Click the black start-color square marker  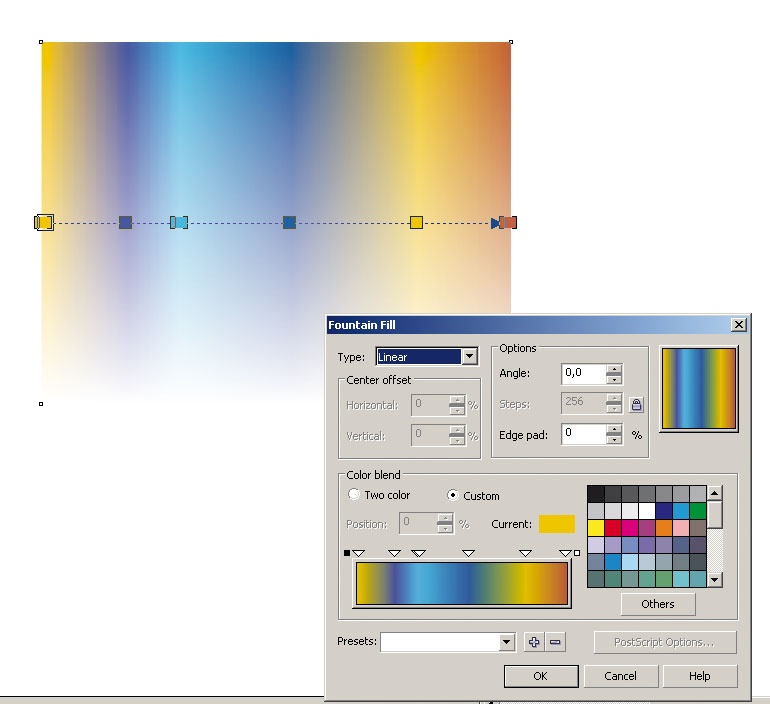click(347, 553)
